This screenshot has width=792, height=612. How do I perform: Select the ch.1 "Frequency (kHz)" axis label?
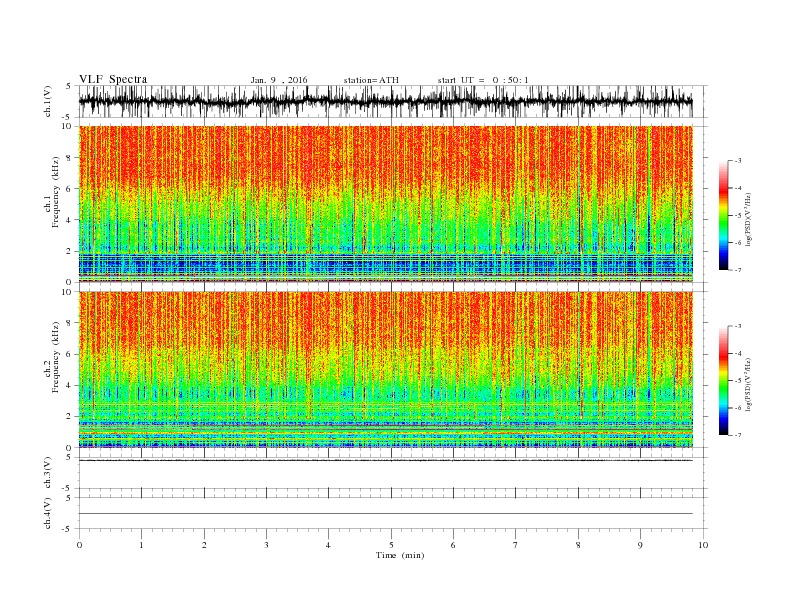click(56, 192)
